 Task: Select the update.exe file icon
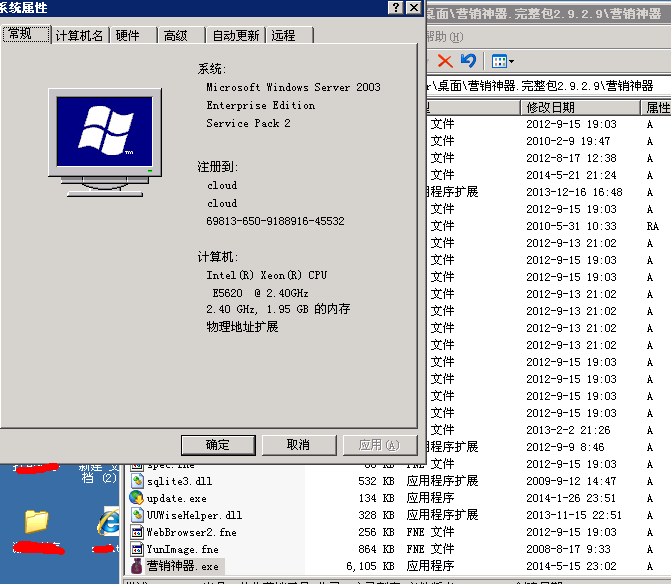click(137, 498)
